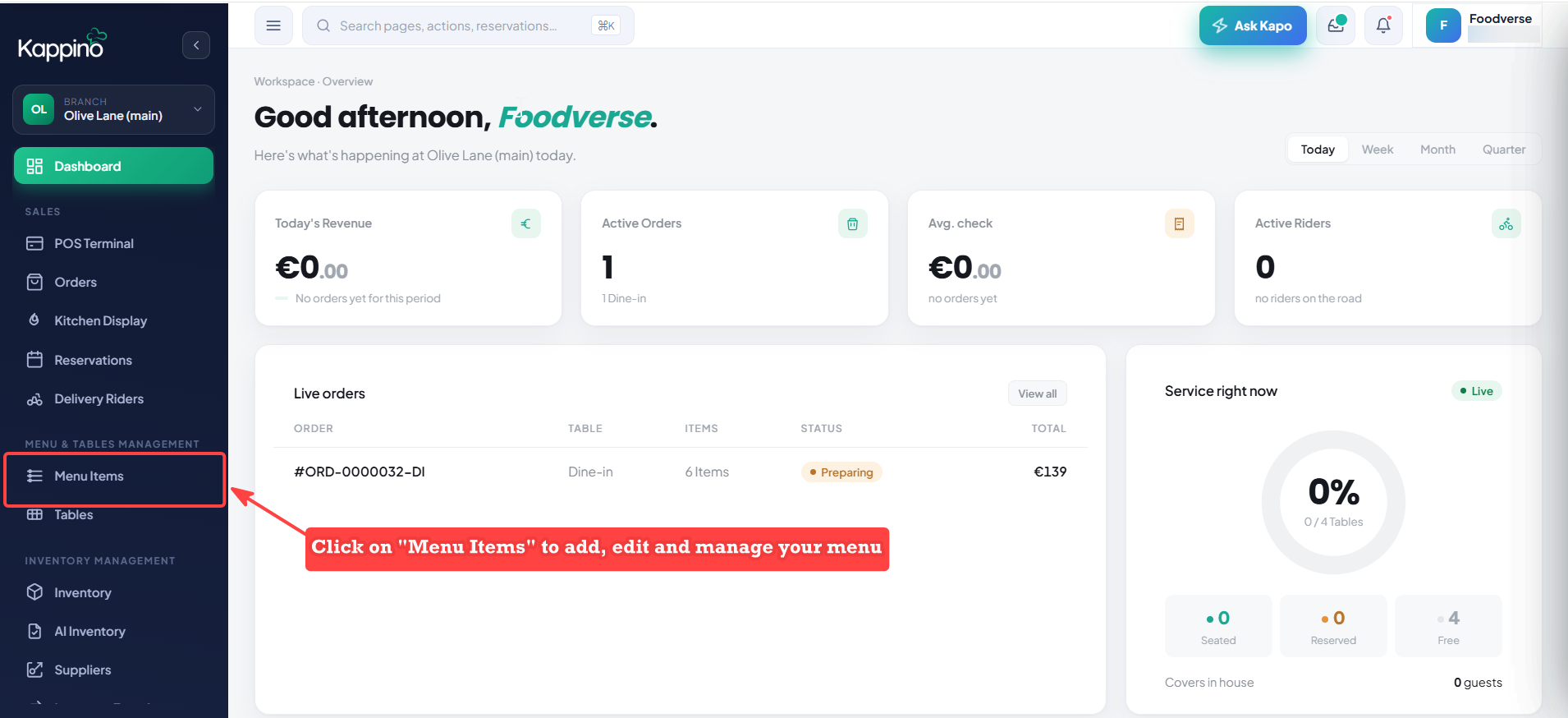Click the Avg. check receipt icon
1568x718 pixels.
[1179, 223]
